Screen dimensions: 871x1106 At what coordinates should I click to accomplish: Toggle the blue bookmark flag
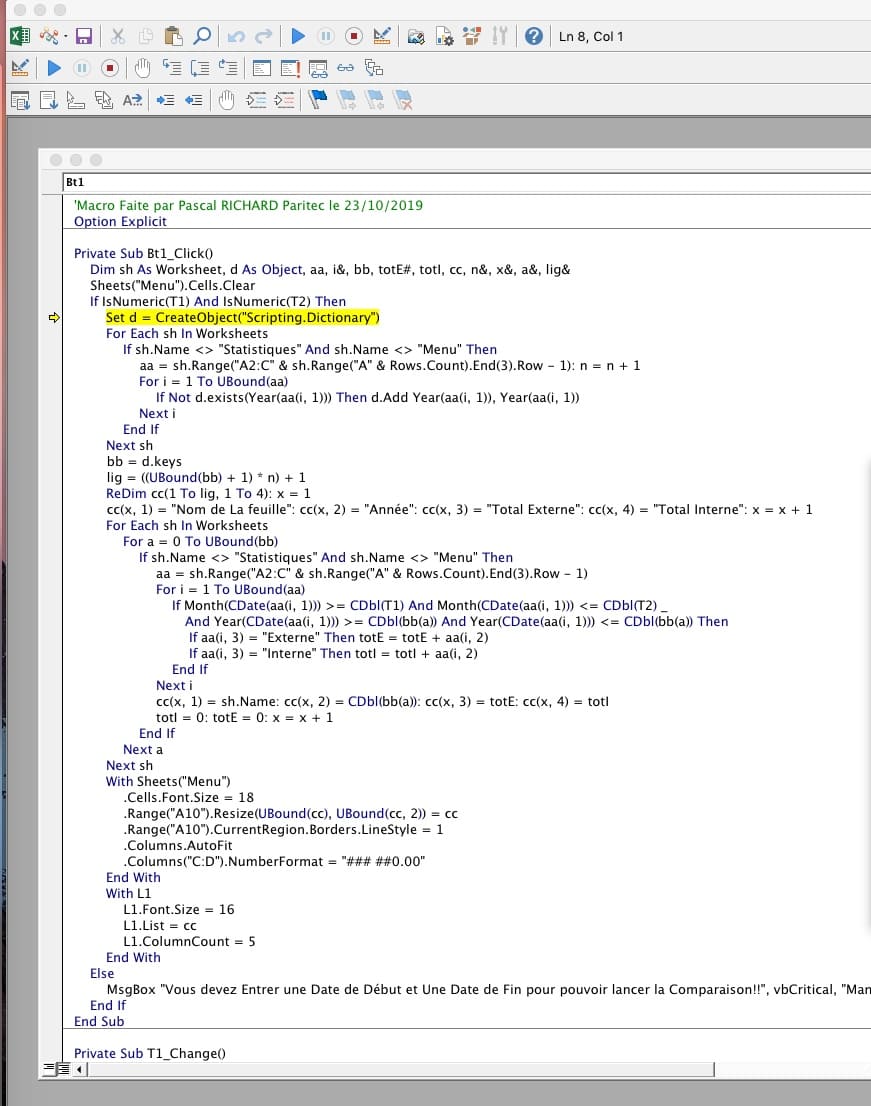319,100
